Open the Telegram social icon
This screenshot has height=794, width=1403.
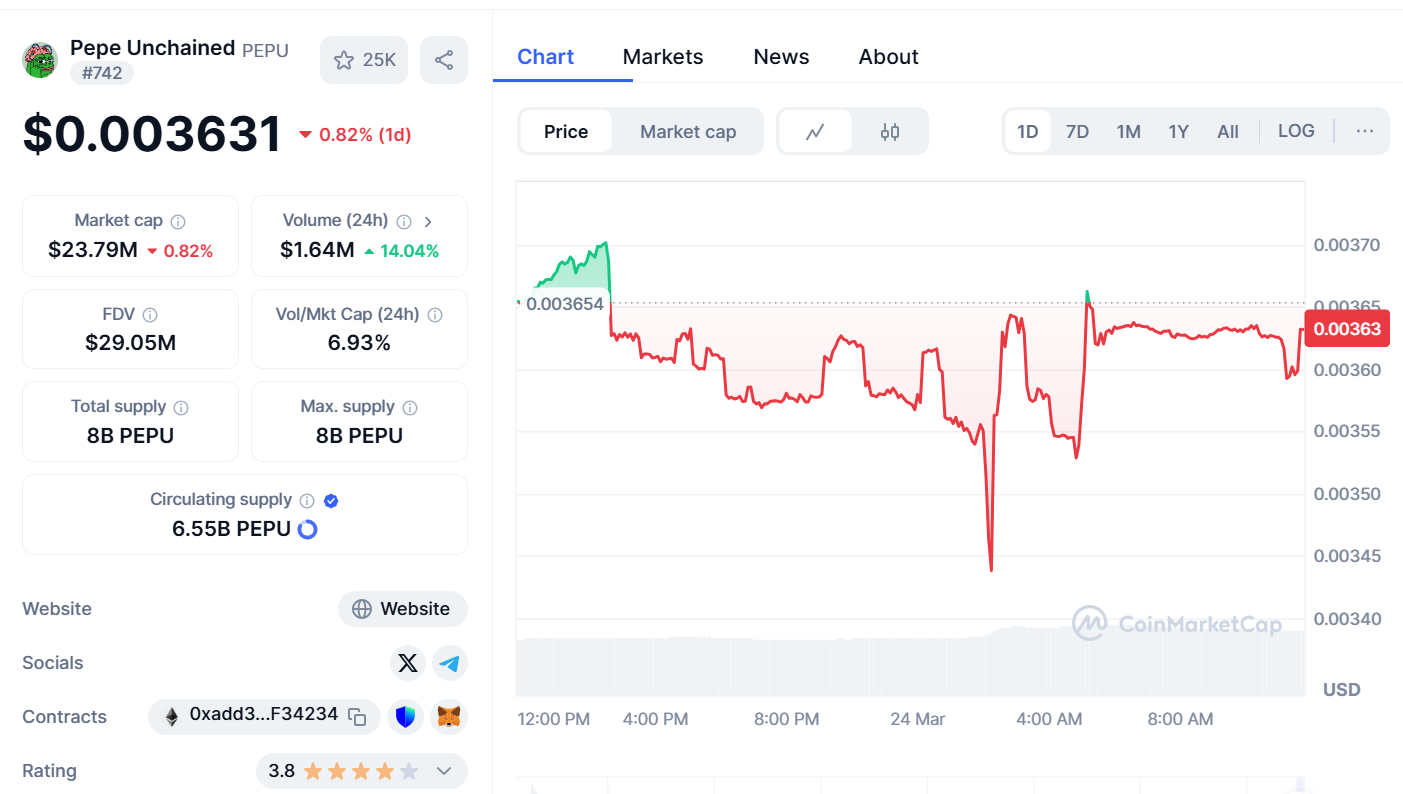[x=450, y=663]
